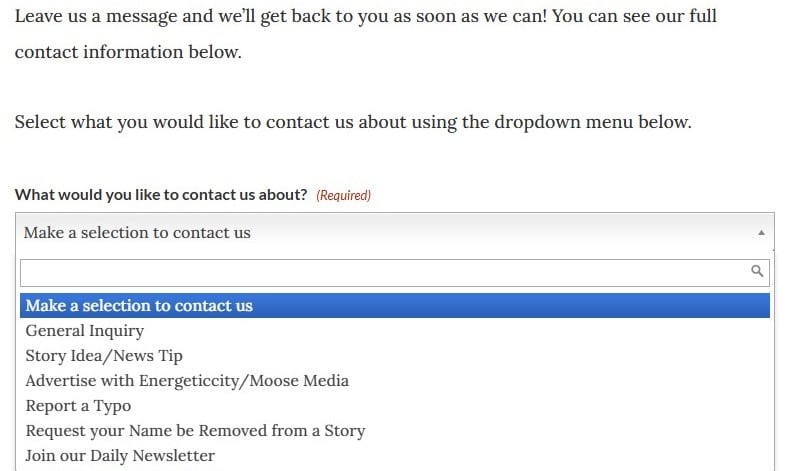The height and width of the screenshot is (471, 791).
Task: Choose the General Inquiry option
Action: click(x=85, y=331)
